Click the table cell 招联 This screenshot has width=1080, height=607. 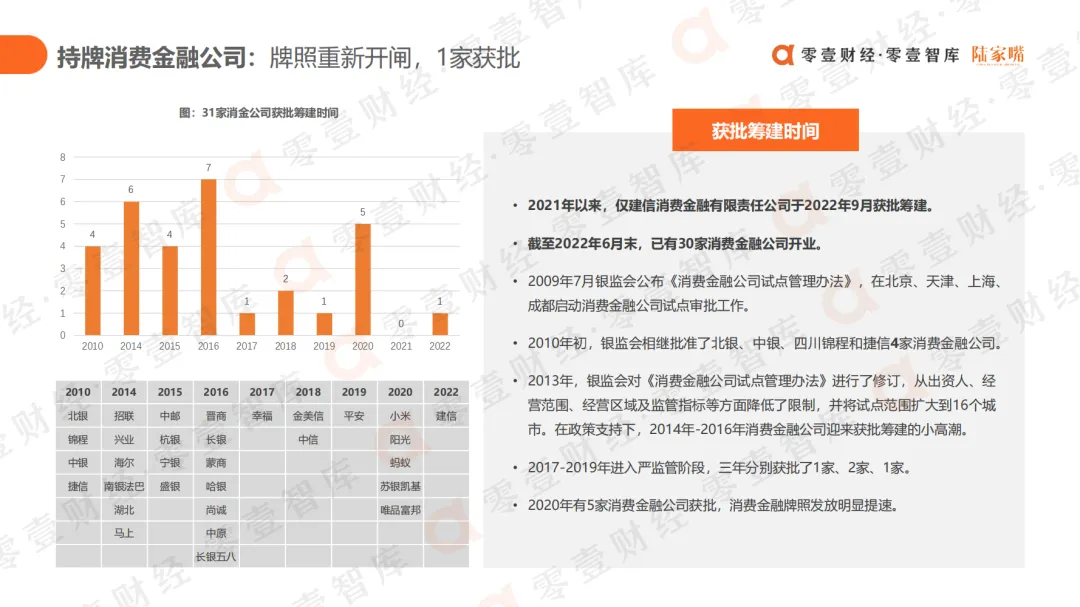click(x=124, y=416)
